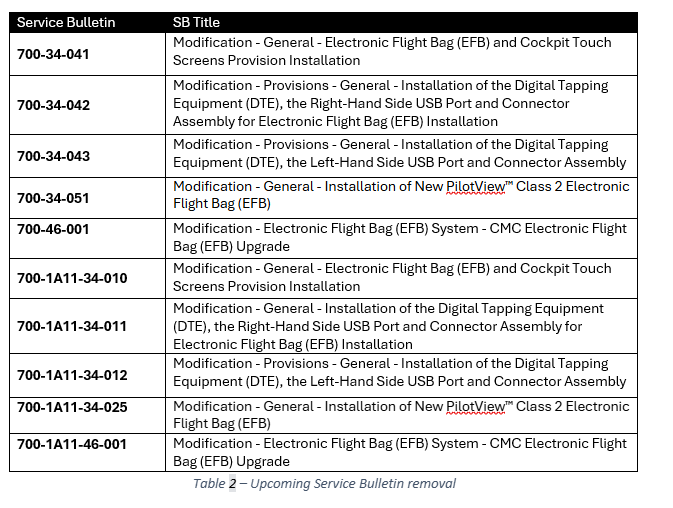Click the underlined PilotView word in row 700-34-051

click(476, 187)
